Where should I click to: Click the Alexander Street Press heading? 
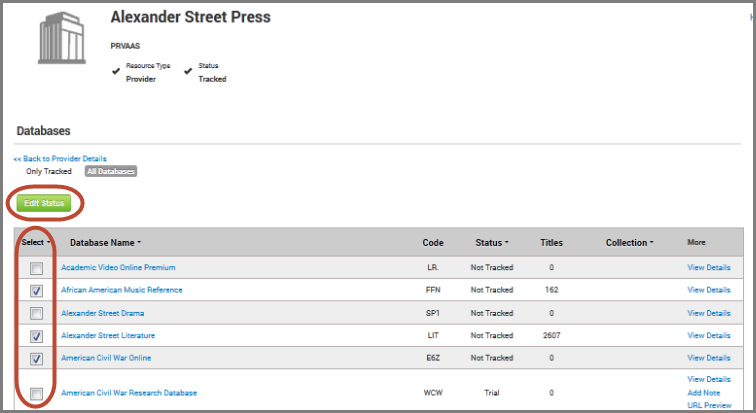click(x=190, y=17)
